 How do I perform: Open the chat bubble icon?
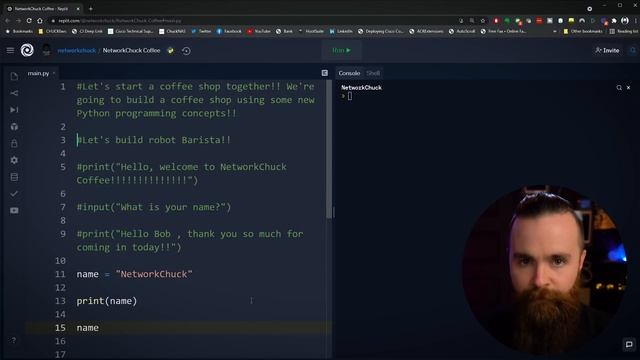[629, 344]
